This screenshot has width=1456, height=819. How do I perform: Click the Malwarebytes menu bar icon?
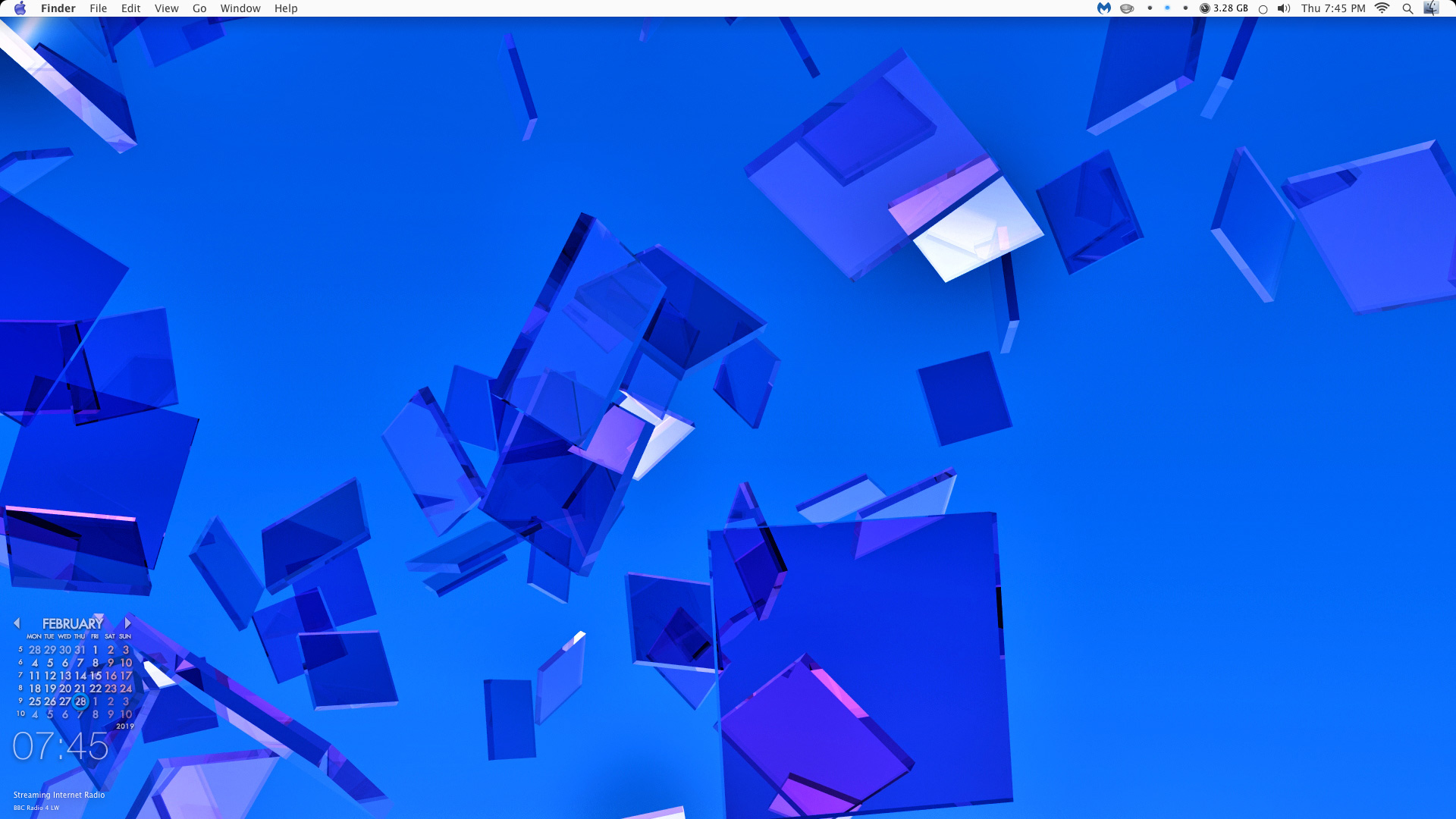click(1104, 8)
